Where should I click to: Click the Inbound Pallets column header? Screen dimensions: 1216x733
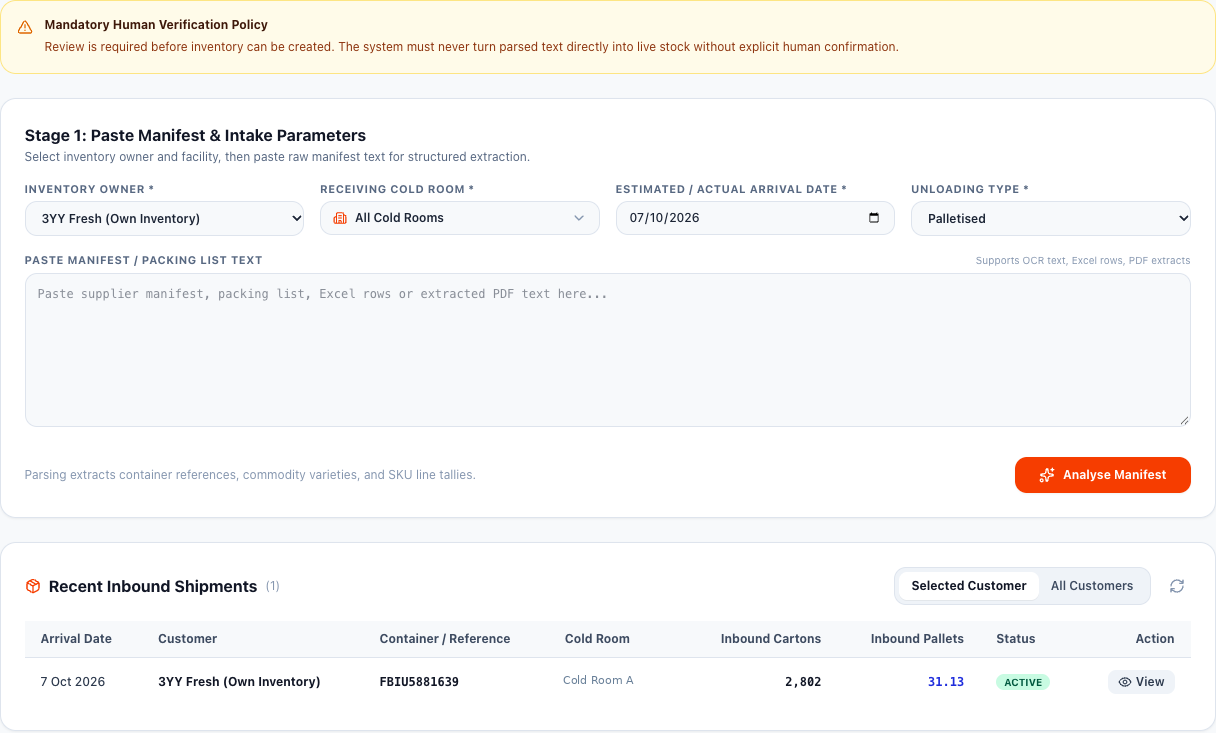[917, 639]
